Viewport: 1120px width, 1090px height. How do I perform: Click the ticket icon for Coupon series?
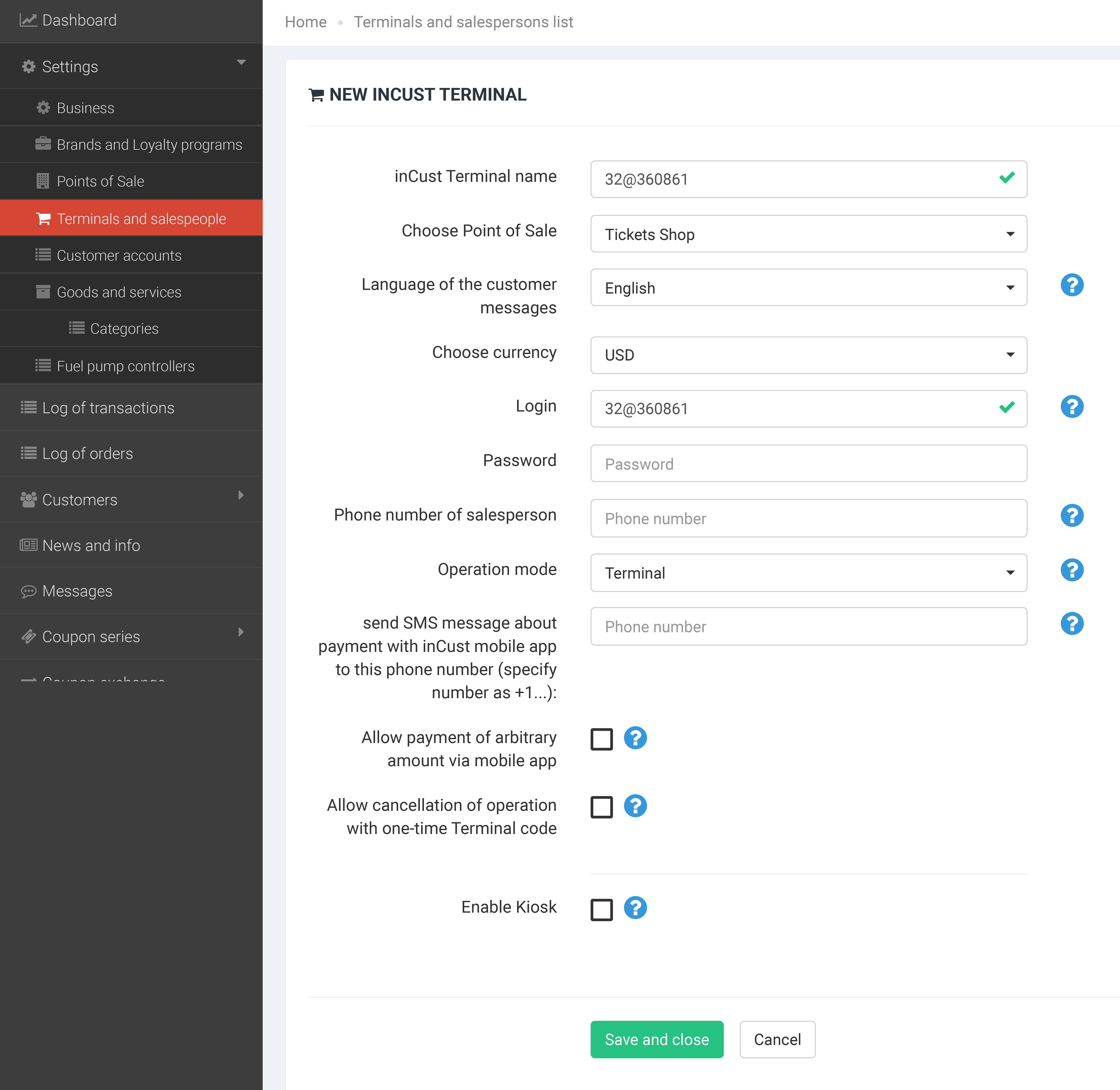(29, 637)
